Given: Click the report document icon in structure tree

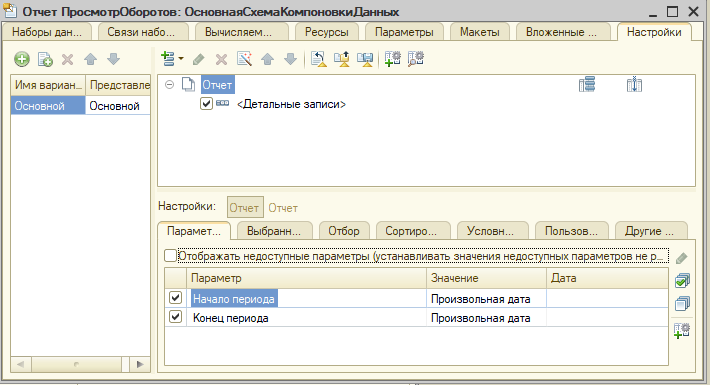Looking at the screenshot, I should (x=188, y=85).
